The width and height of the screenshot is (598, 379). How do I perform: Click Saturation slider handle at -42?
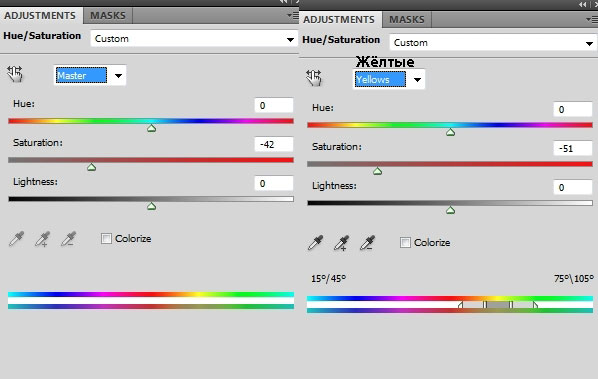coord(92,167)
